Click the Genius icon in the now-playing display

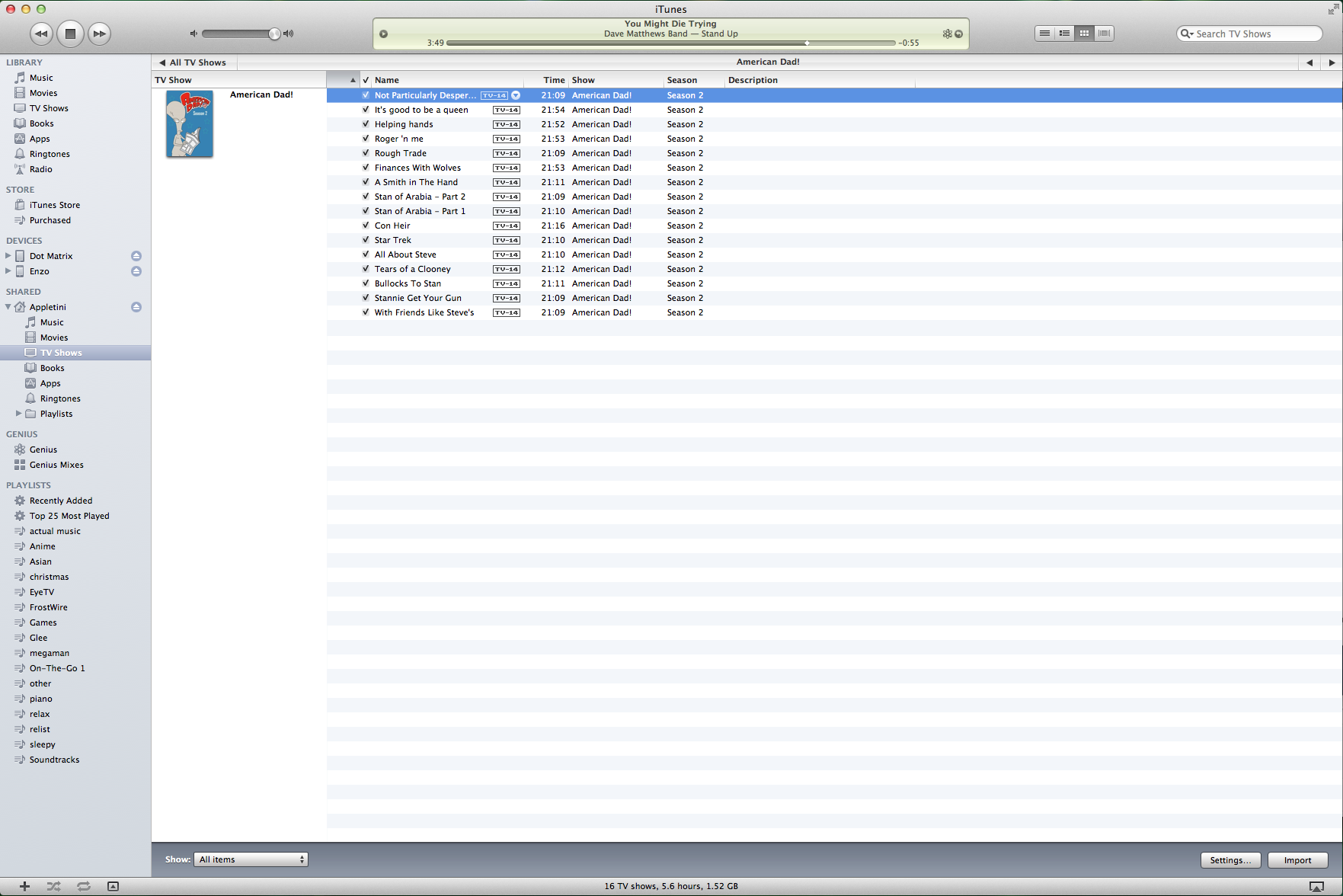click(948, 34)
